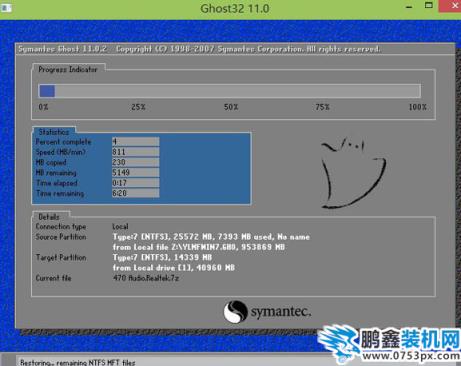Click the Symantec yin-yang logo
The height and width of the screenshot is (366, 461).
[235, 312]
